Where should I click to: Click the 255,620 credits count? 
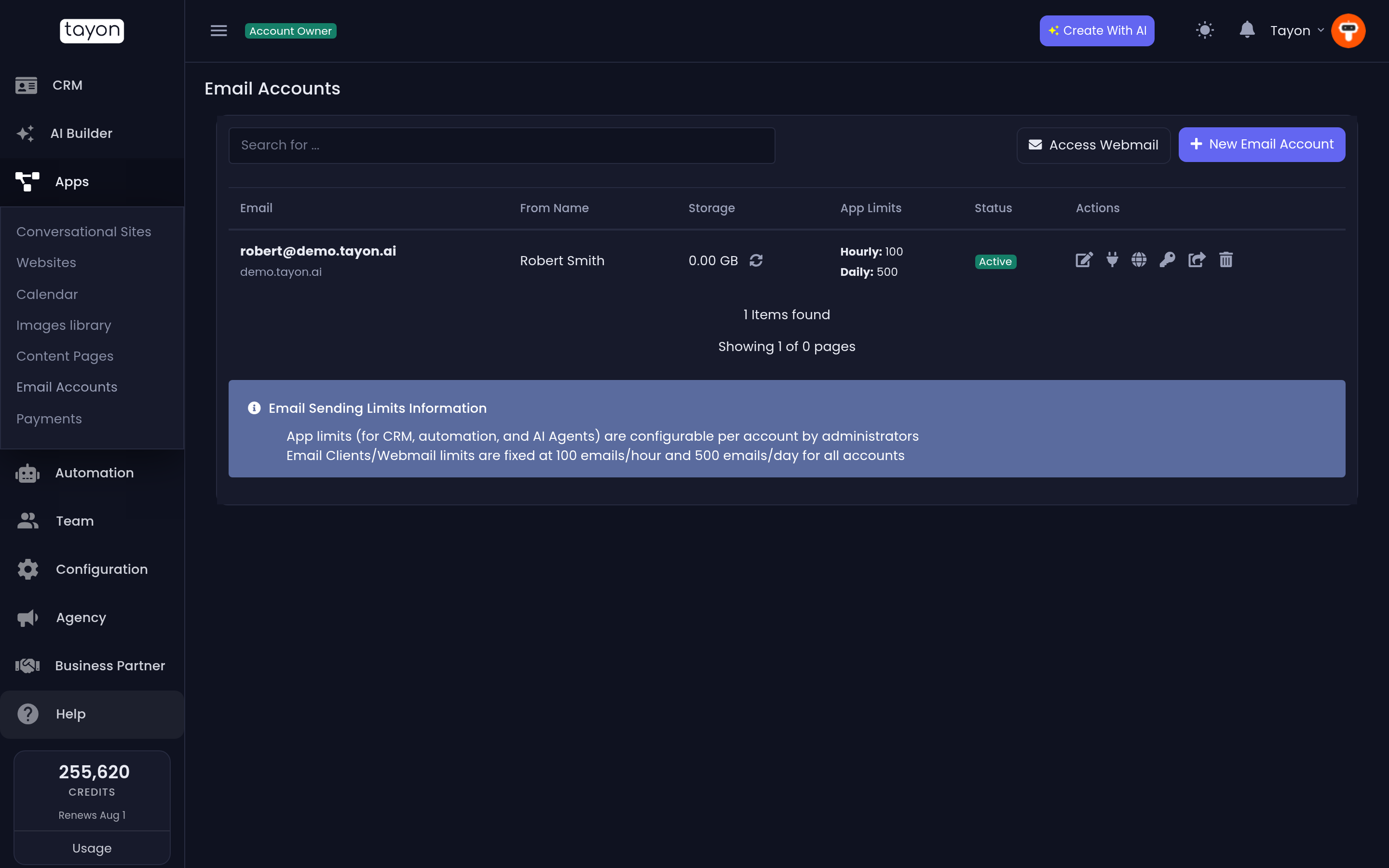coord(94,772)
